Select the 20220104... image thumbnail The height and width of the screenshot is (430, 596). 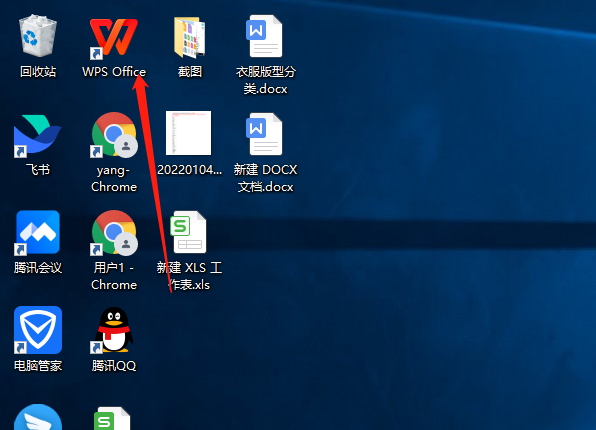(x=189, y=133)
